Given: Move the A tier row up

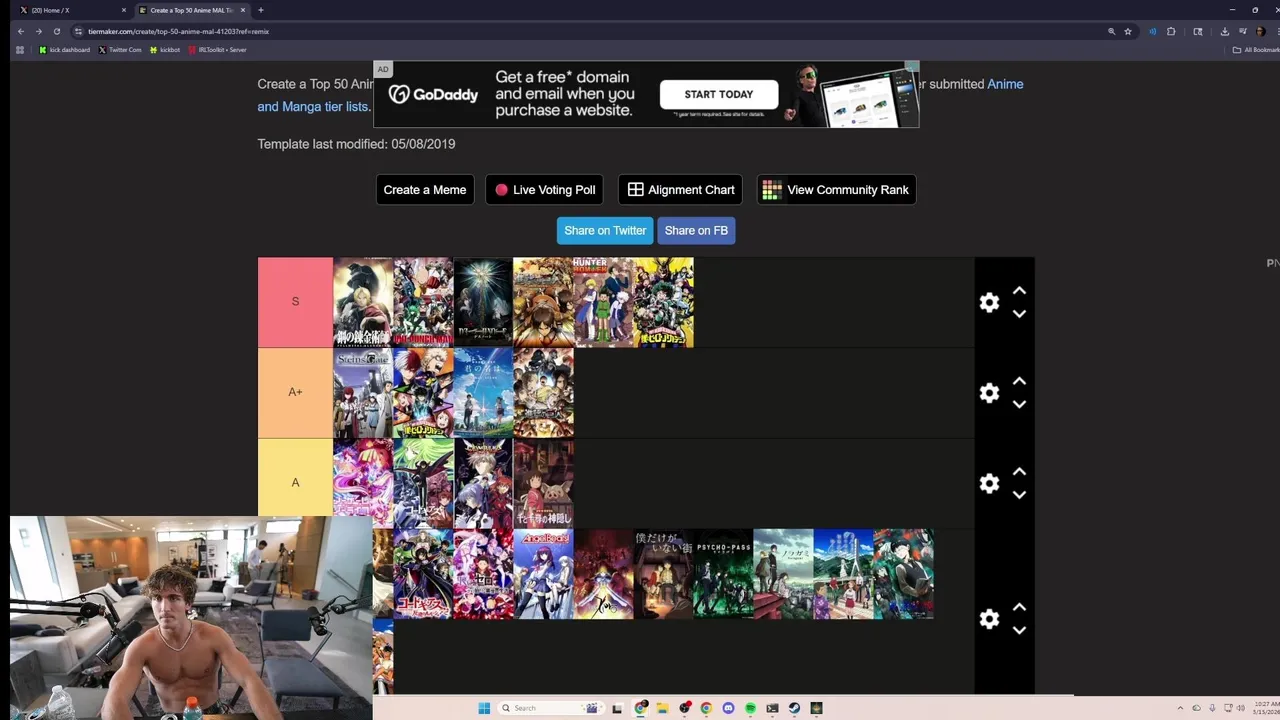Looking at the screenshot, I should click(1019, 472).
